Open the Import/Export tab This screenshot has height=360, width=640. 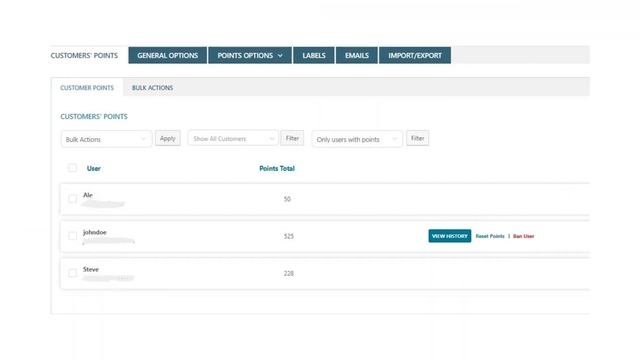415,55
